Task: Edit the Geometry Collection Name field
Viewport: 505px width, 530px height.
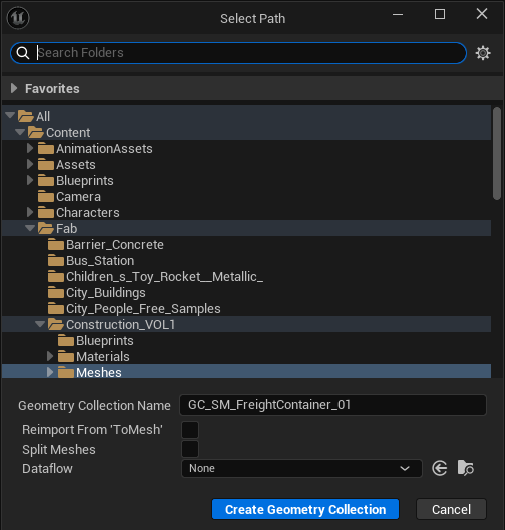Action: point(333,405)
